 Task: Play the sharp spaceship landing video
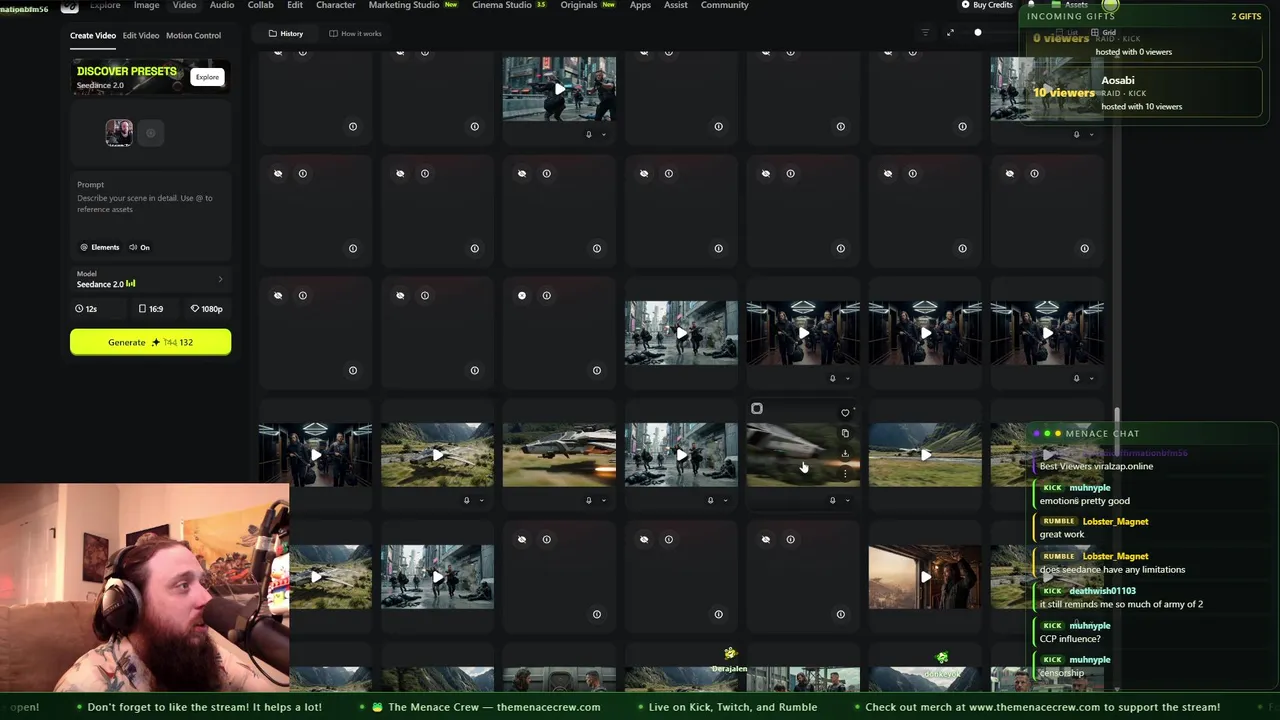point(559,455)
